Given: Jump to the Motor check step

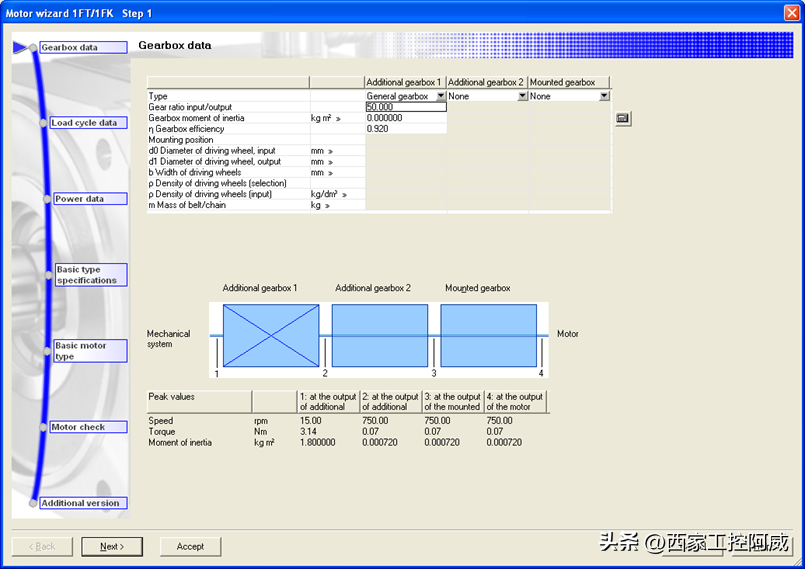Looking at the screenshot, I should [x=89, y=427].
